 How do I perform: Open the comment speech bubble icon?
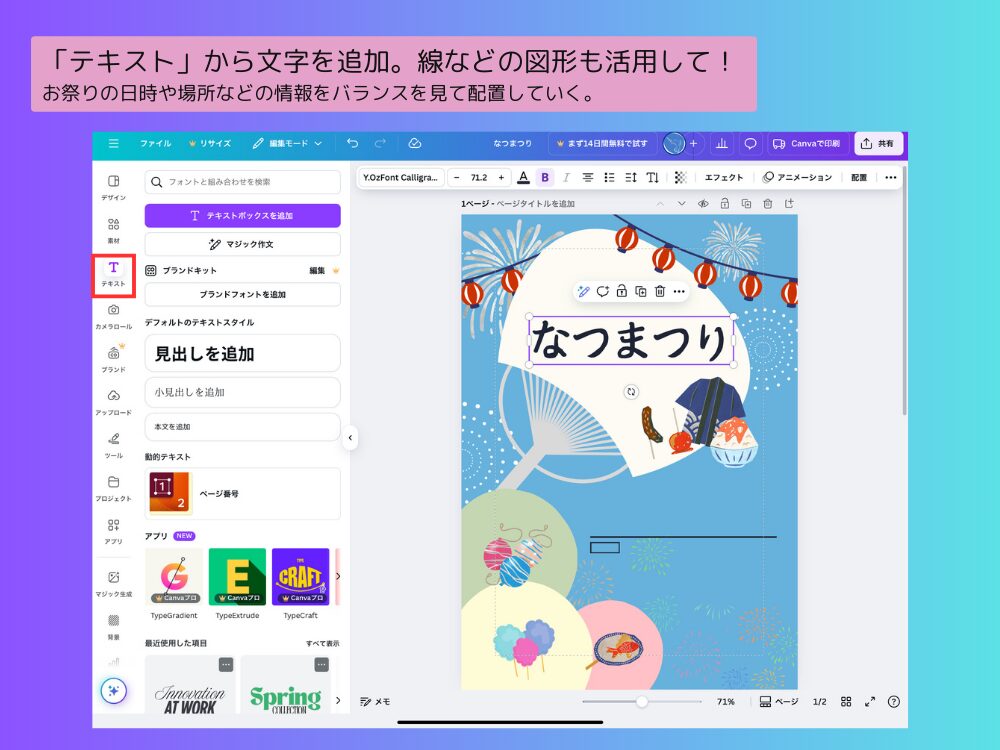pyautogui.click(x=750, y=143)
